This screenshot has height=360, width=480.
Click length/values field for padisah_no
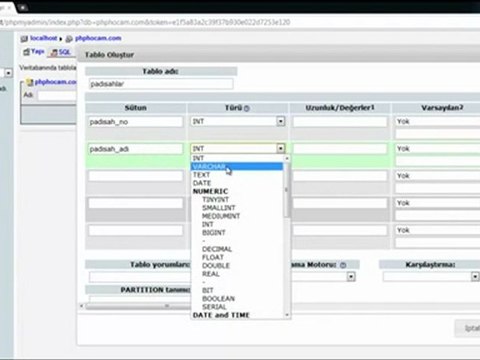pyautogui.click(x=340, y=122)
